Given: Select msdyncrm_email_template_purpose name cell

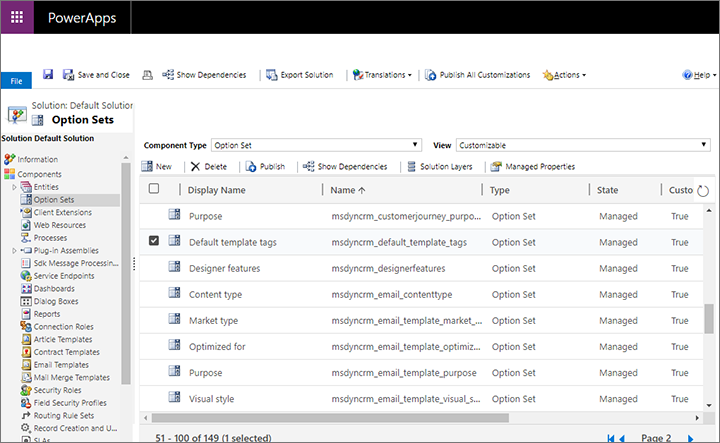Looking at the screenshot, I should point(404,373).
